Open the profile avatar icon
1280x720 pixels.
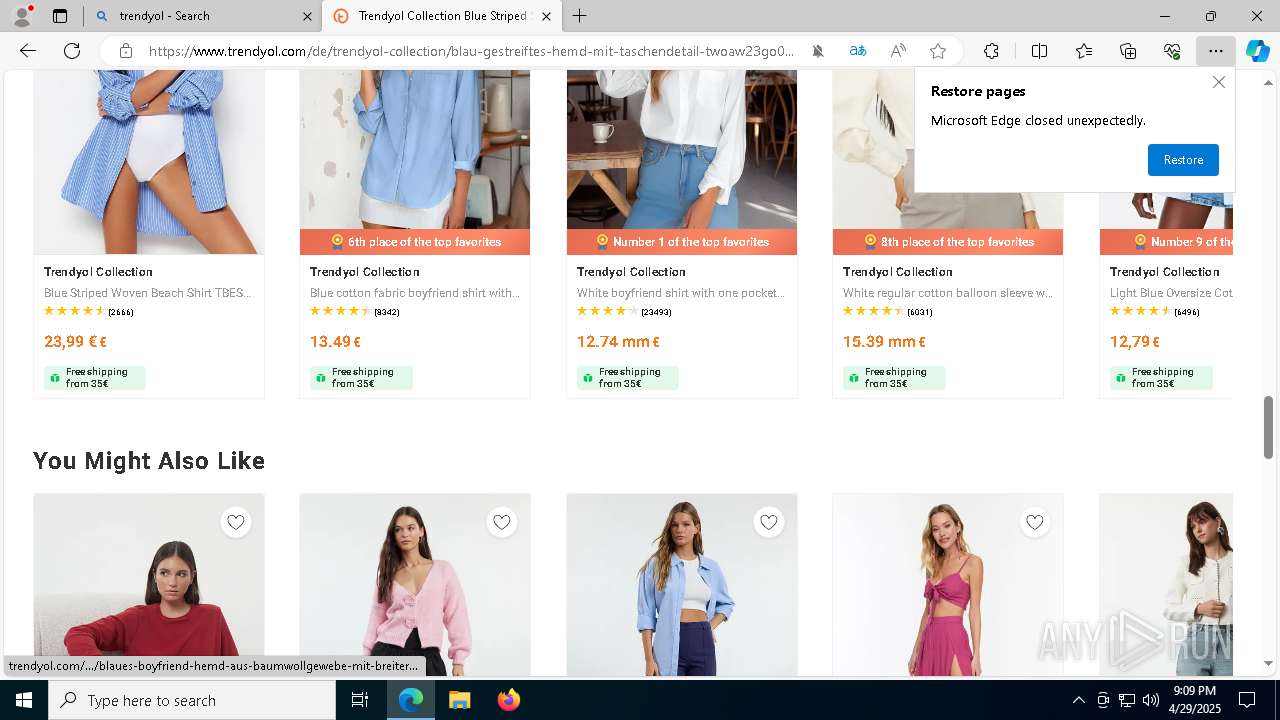[x=21, y=16]
